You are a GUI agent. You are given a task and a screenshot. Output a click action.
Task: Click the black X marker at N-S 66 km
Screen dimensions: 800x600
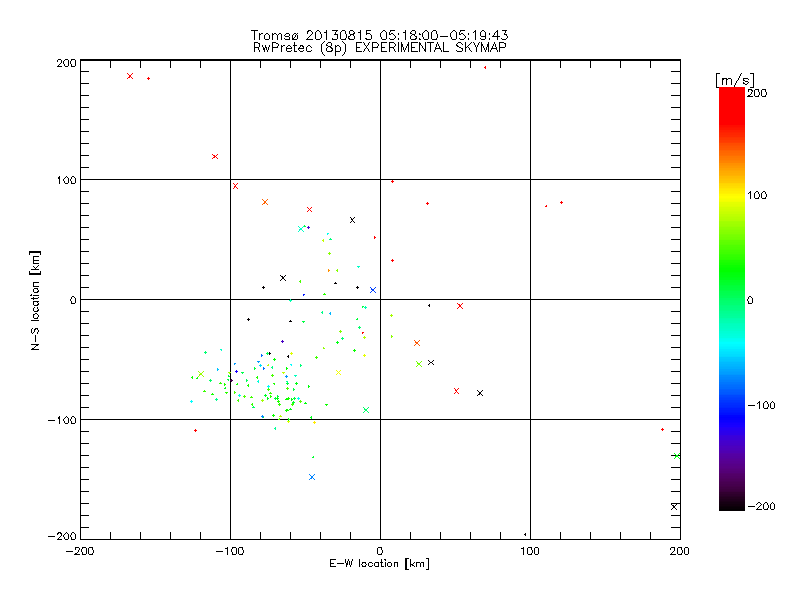coord(352,220)
